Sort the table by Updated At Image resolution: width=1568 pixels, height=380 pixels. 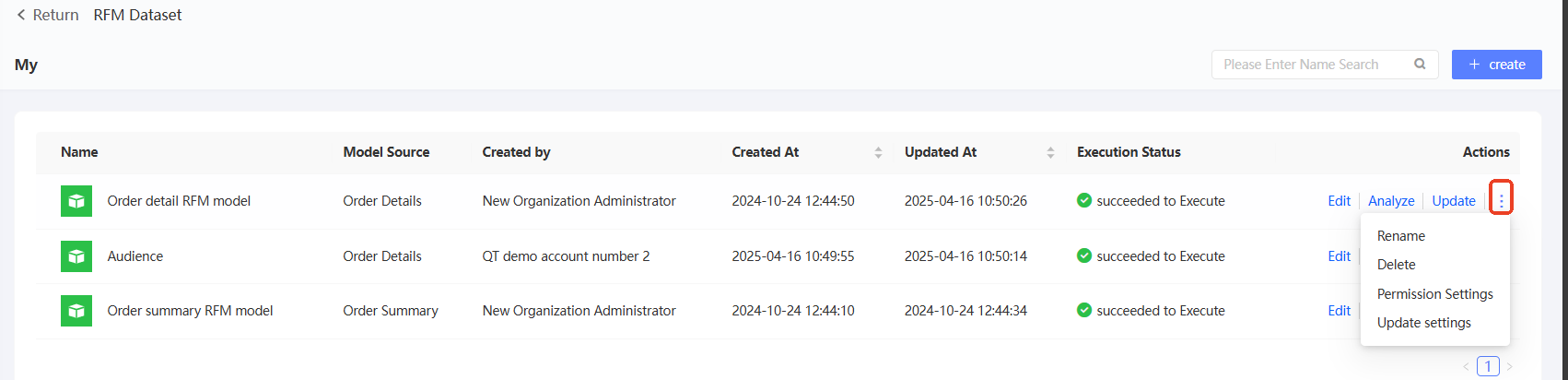pos(1050,152)
